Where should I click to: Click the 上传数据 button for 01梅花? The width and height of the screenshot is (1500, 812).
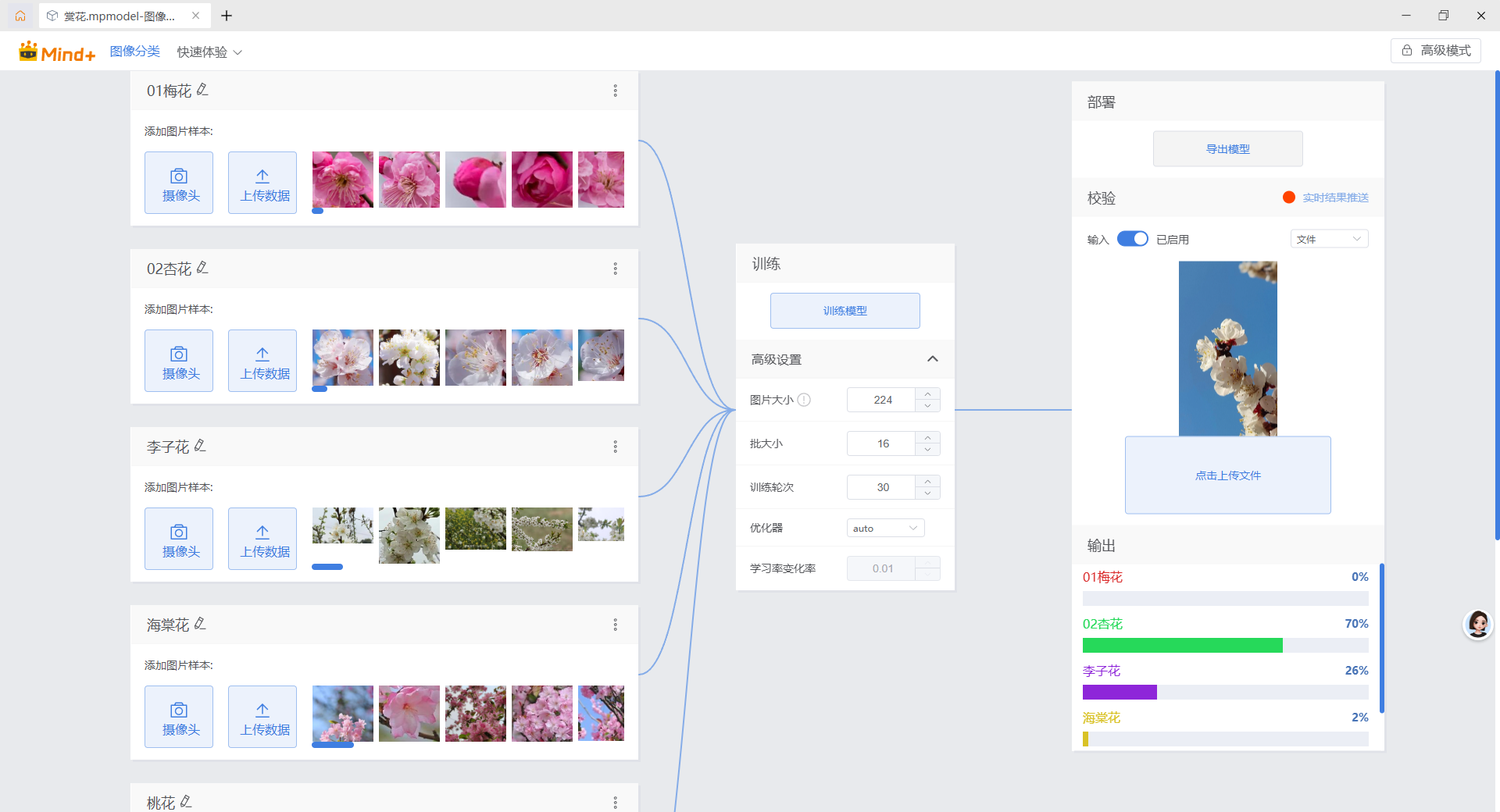[x=262, y=183]
